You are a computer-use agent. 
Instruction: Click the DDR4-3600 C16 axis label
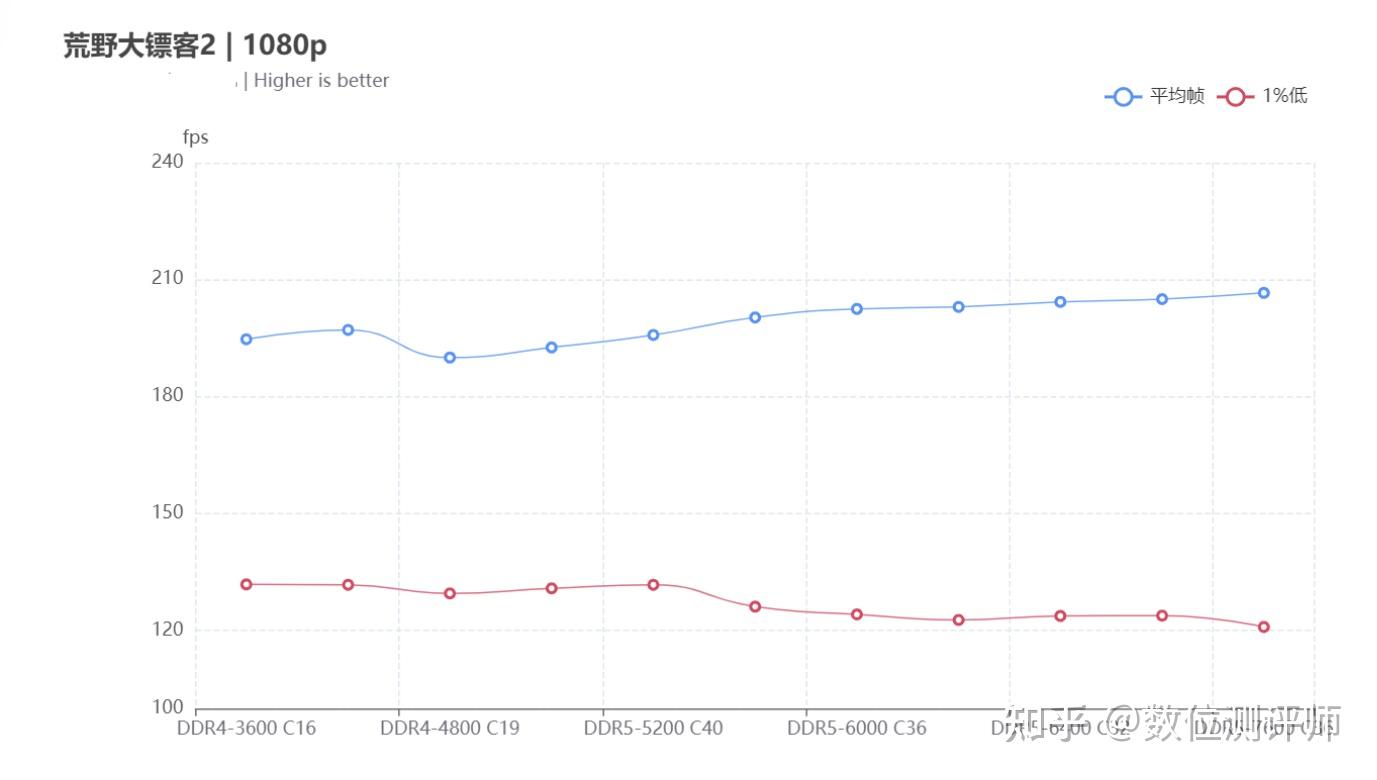246,728
